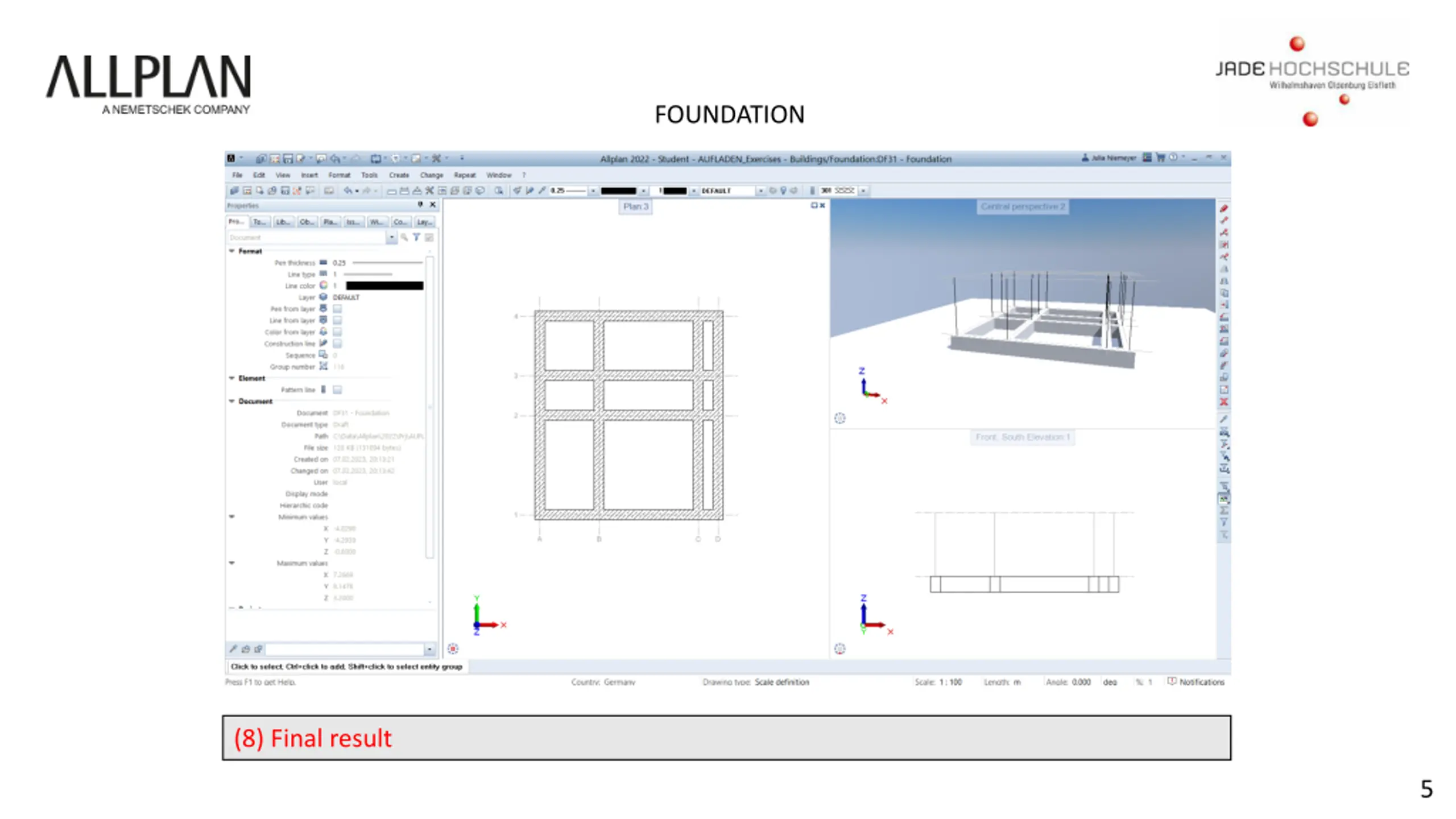
Task: Switch to the Ob... palette tab
Action: [306, 222]
